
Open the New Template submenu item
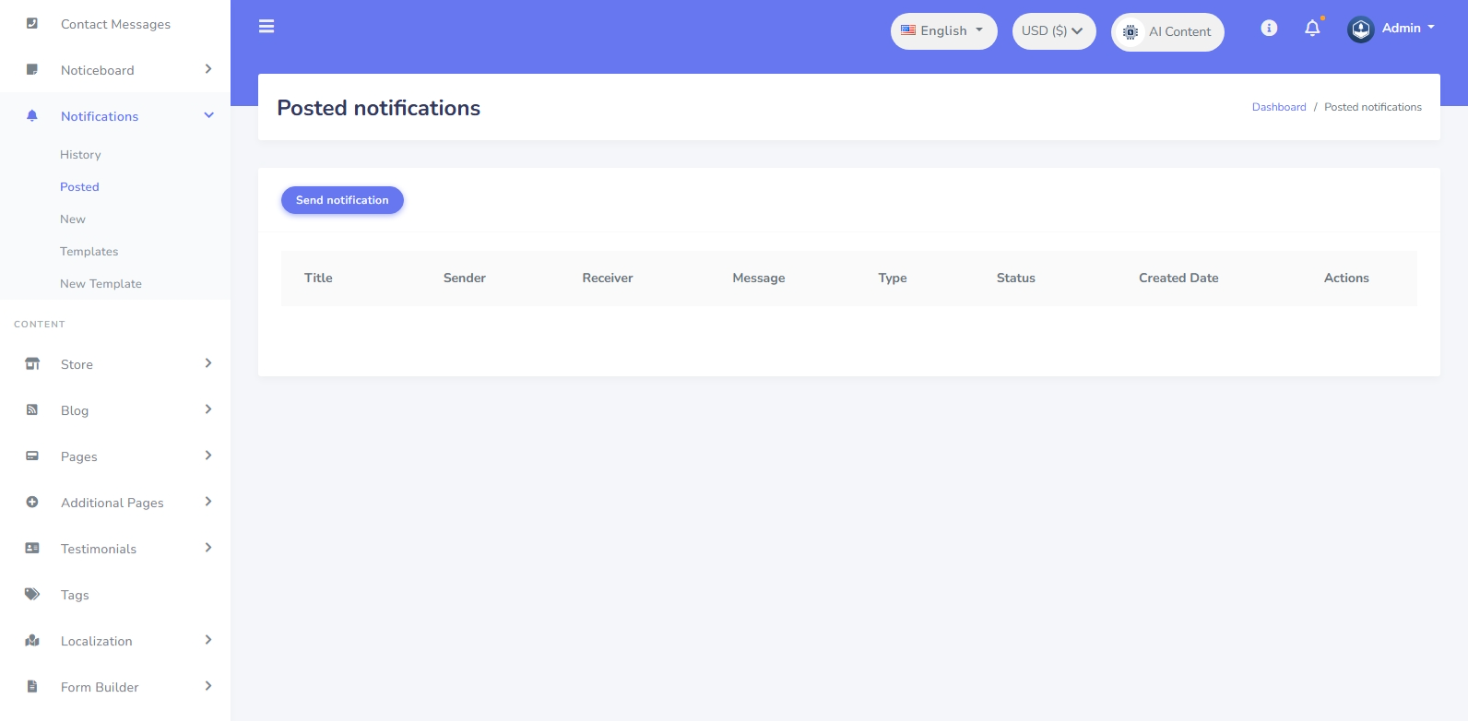[x=101, y=283]
